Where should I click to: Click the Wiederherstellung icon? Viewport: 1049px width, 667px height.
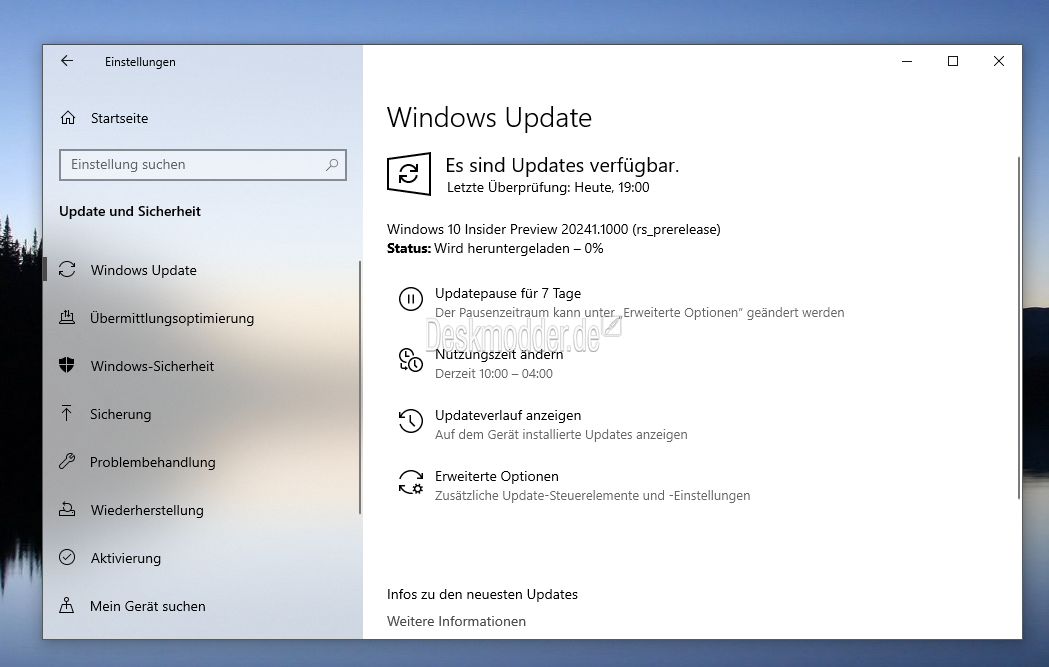pos(67,510)
